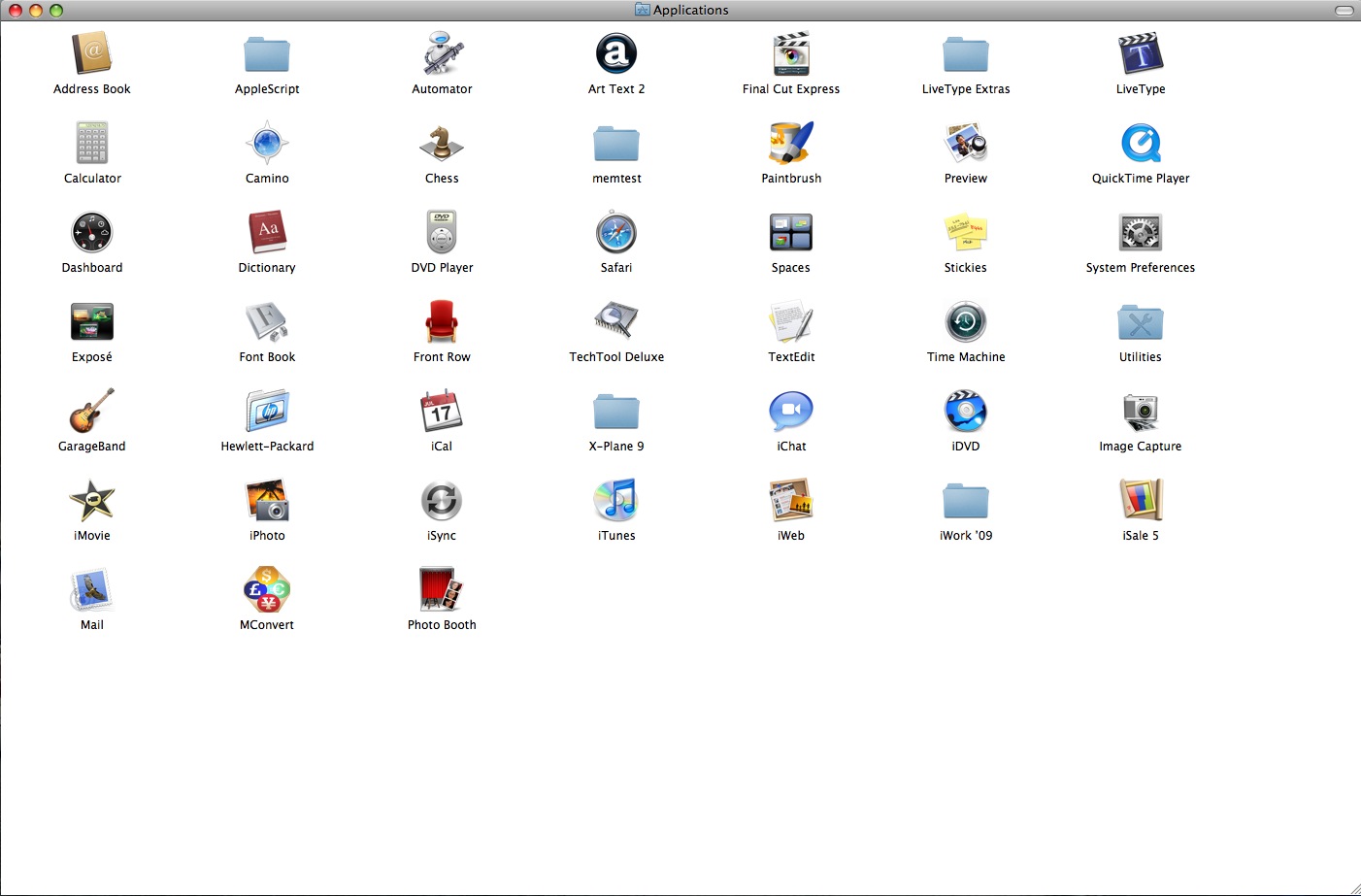Select the Spaces icon
Image resolution: width=1361 pixels, height=896 pixels.
791,233
